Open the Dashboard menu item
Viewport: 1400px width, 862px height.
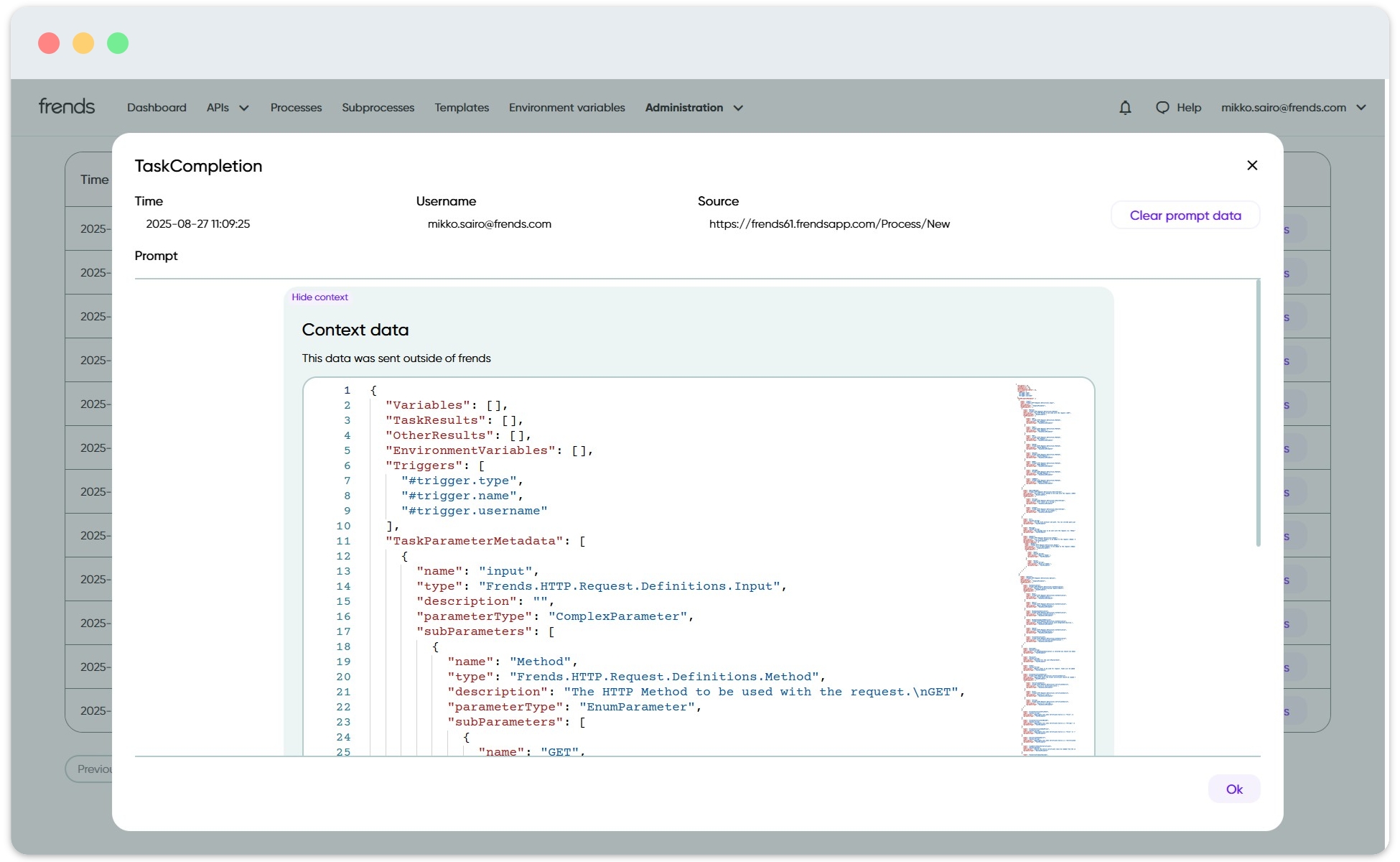(x=157, y=108)
